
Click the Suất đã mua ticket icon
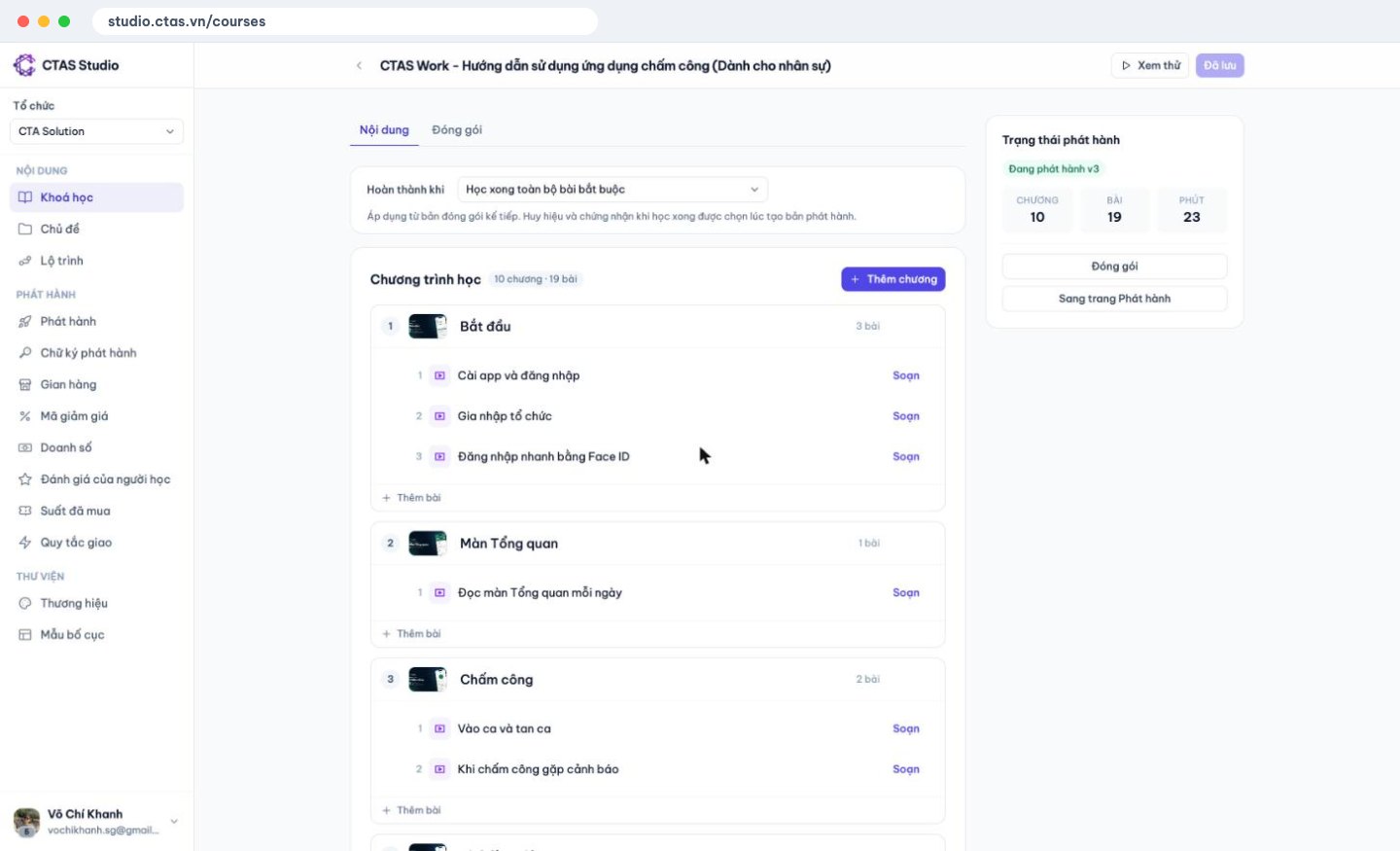(x=25, y=512)
